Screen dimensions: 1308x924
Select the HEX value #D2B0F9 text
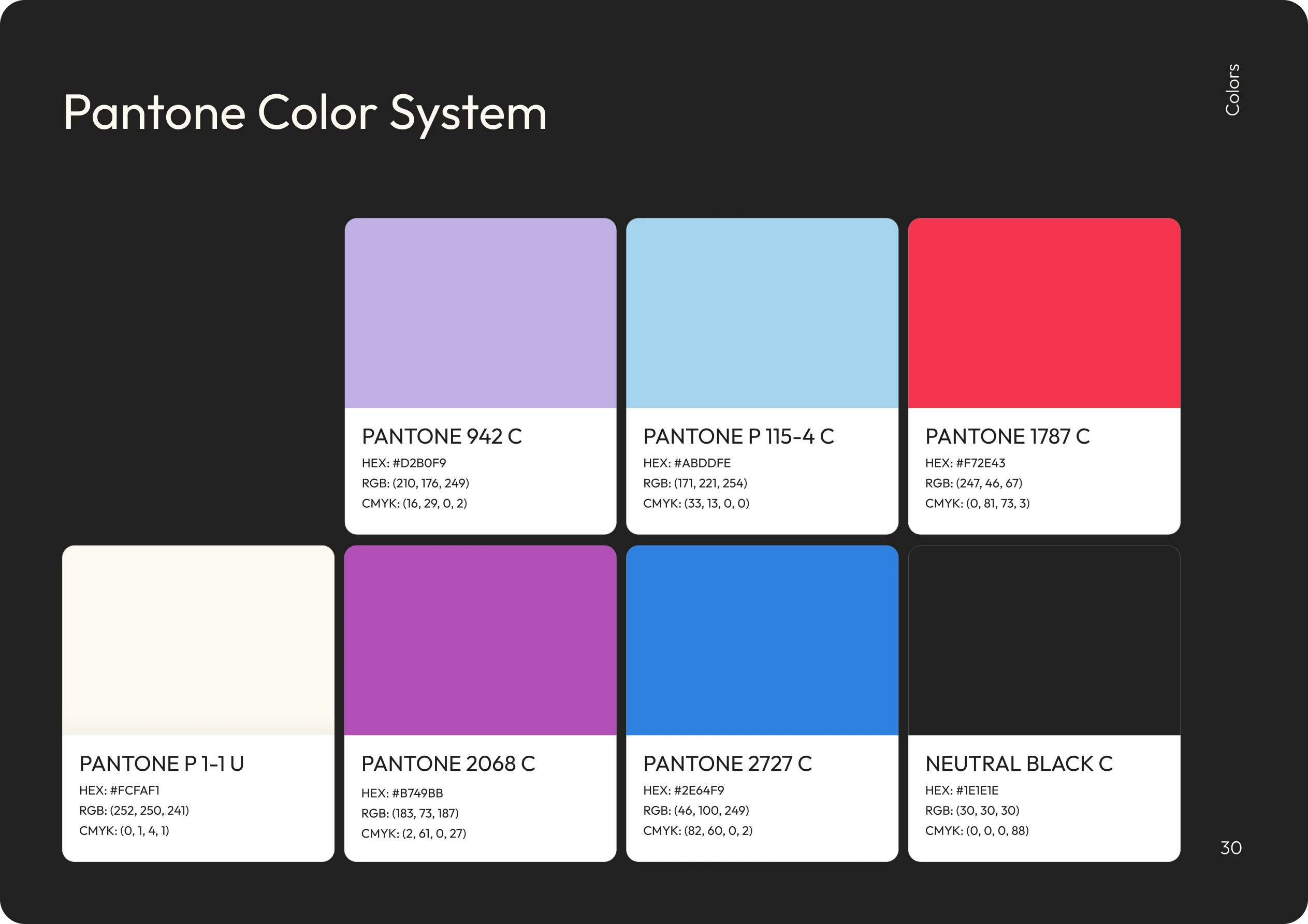point(404,463)
